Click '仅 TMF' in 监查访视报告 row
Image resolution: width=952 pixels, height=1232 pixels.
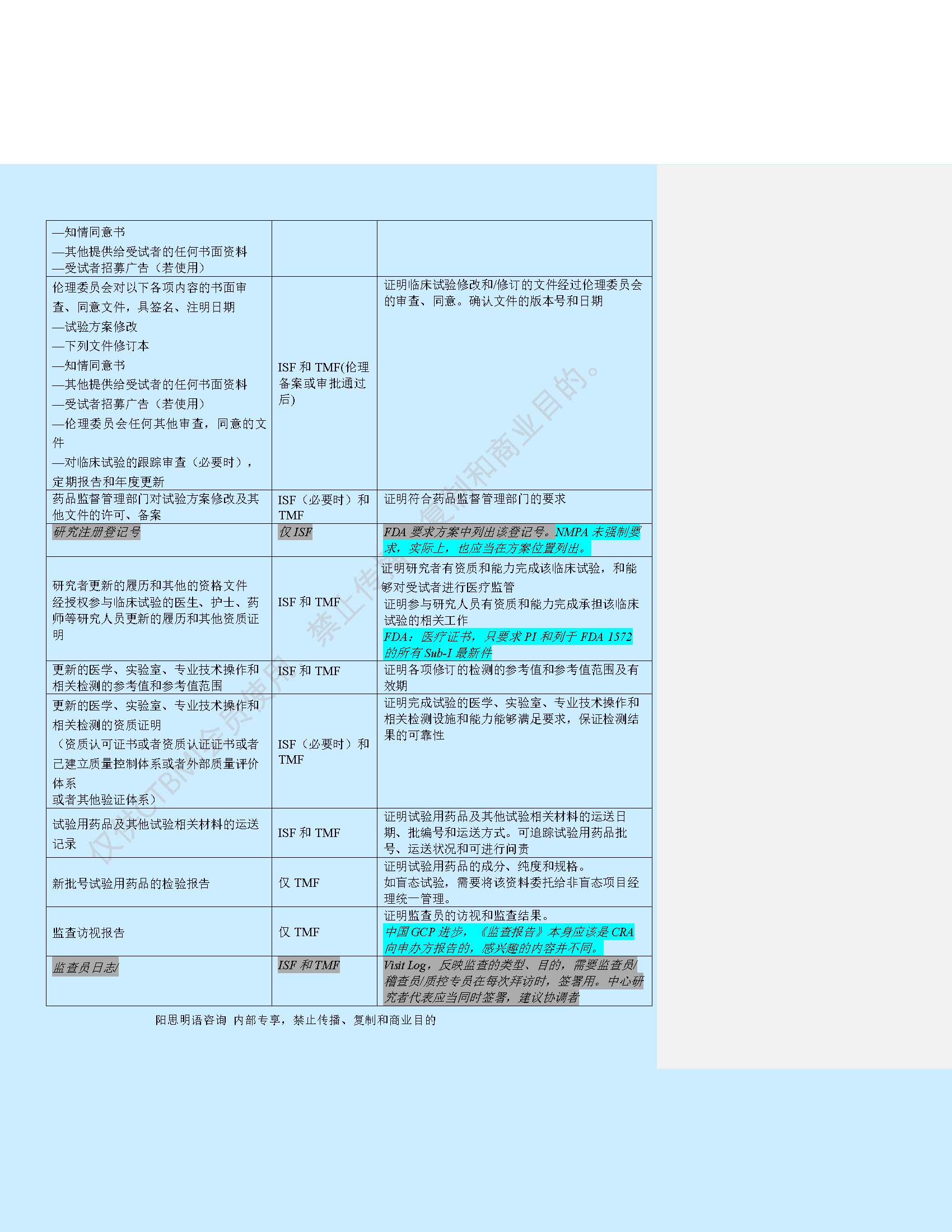pyautogui.click(x=299, y=932)
